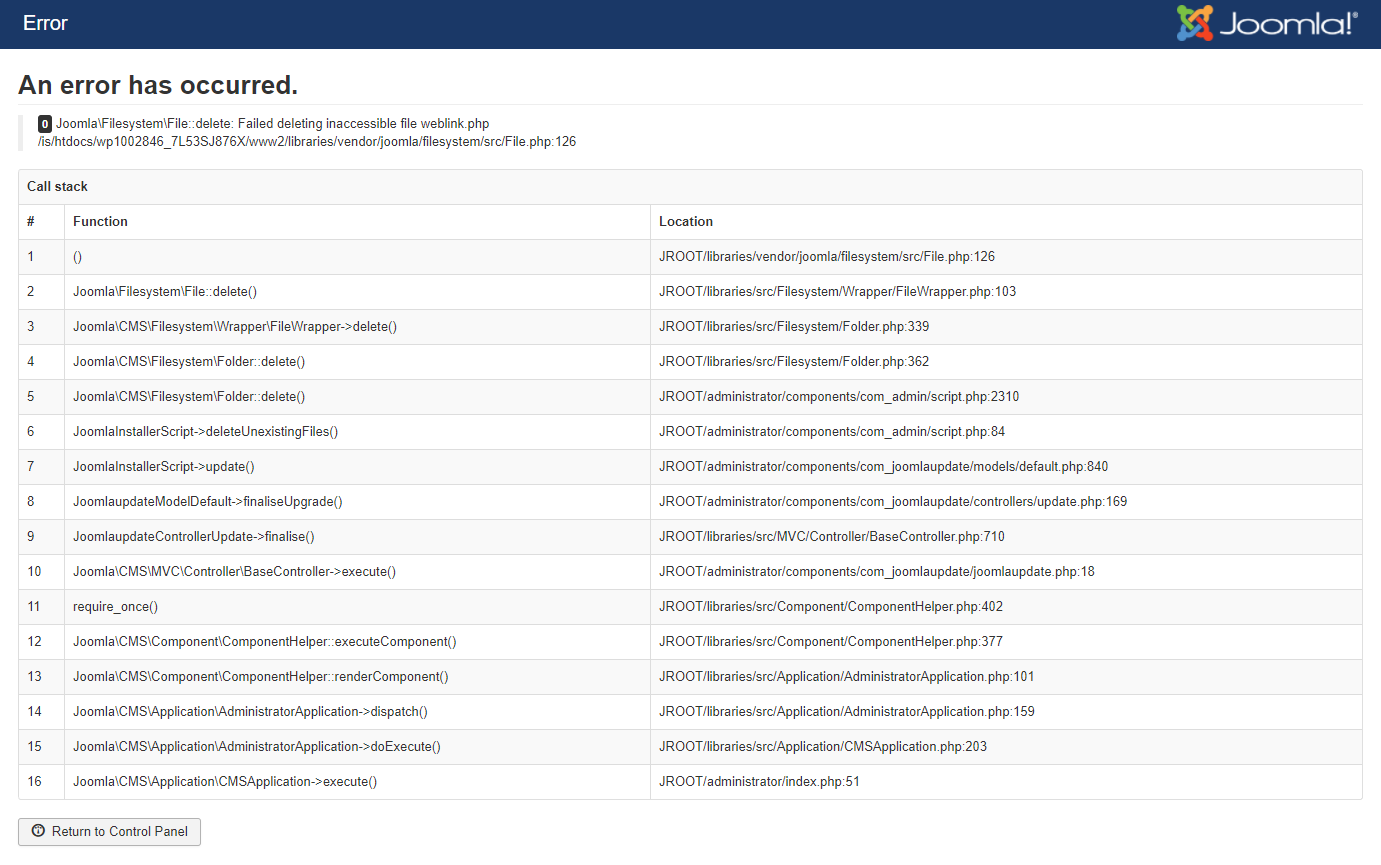Click the '#' column header
This screenshot has width=1381, height=865.
click(41, 222)
